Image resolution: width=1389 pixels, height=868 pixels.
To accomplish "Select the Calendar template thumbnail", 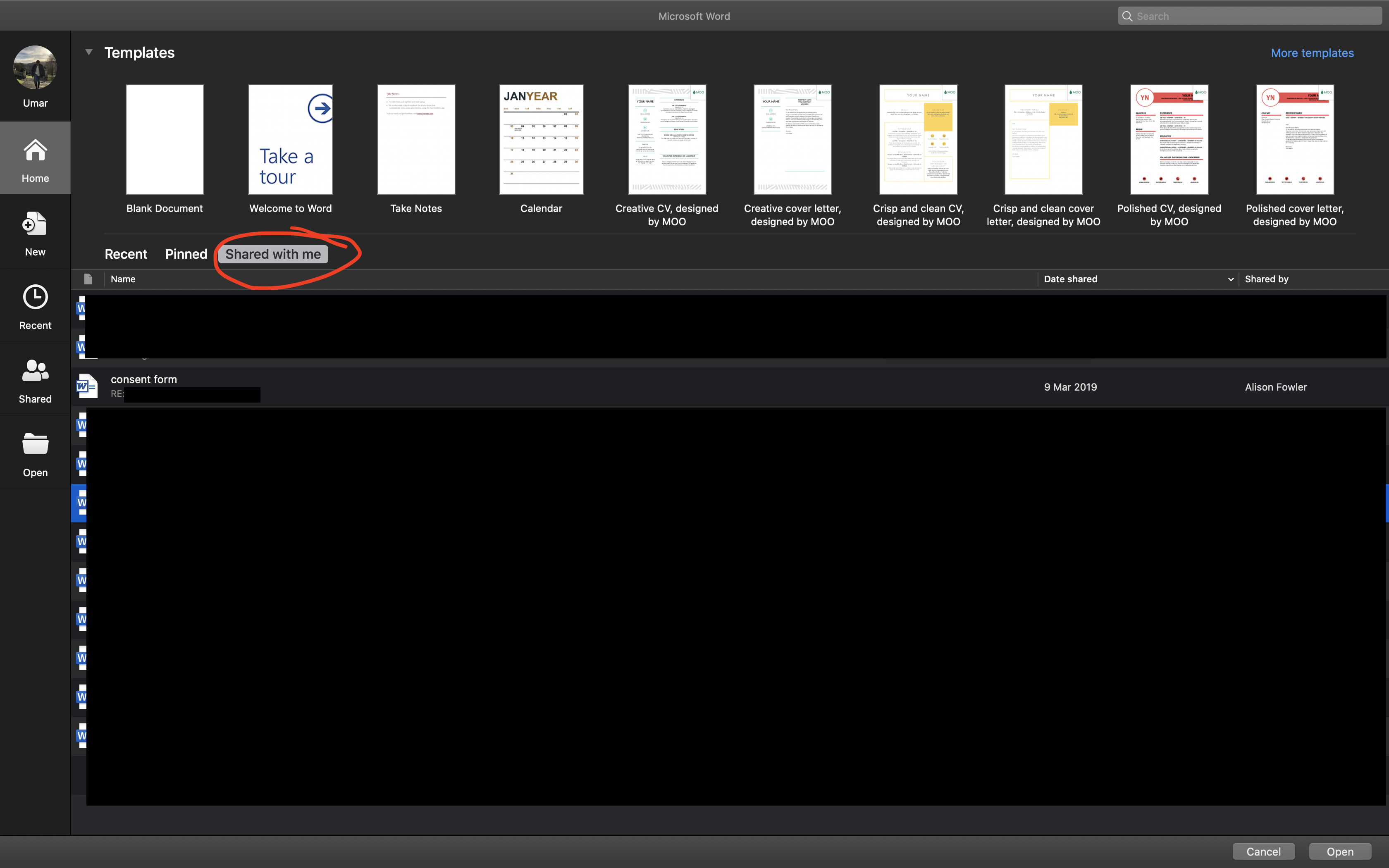I will pyautogui.click(x=541, y=140).
